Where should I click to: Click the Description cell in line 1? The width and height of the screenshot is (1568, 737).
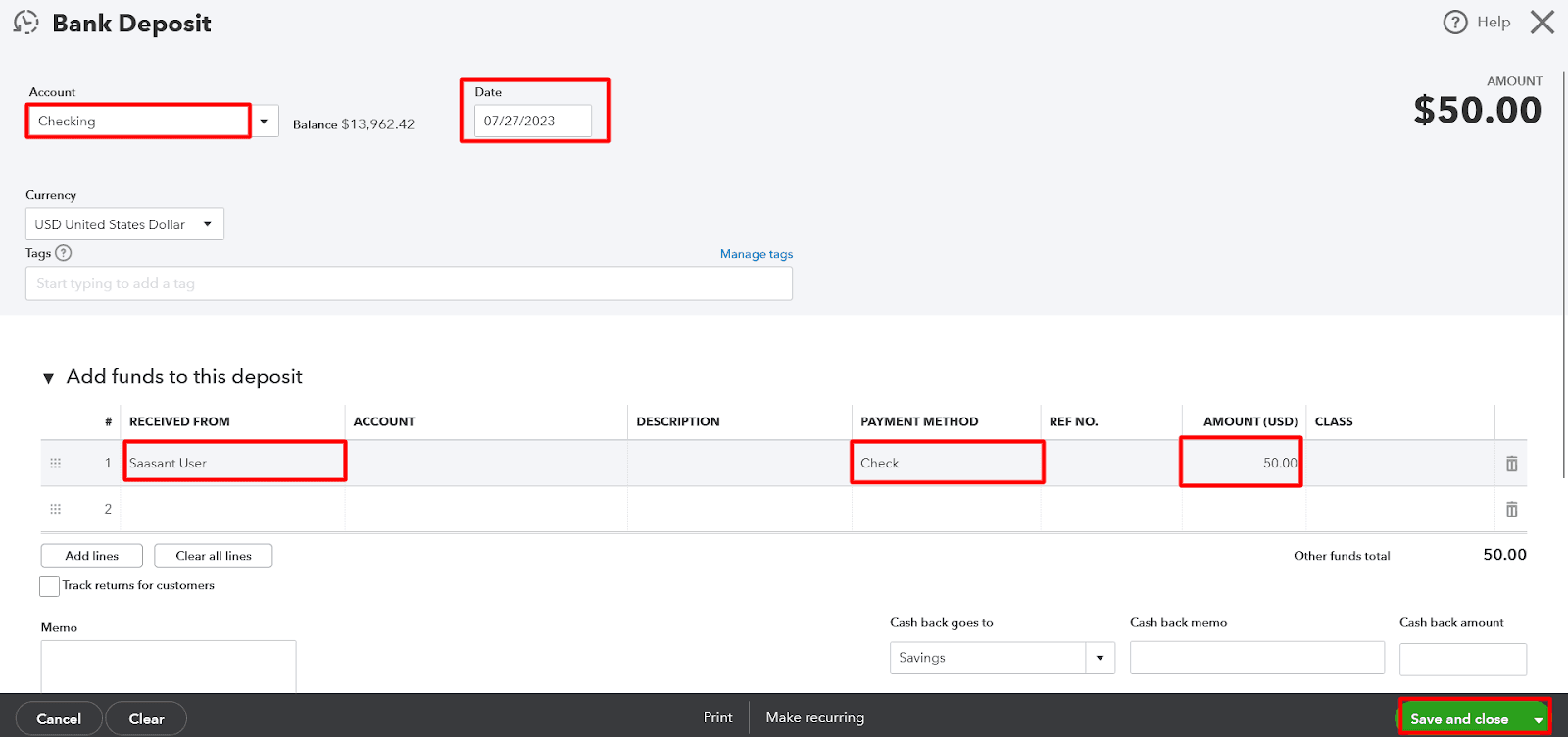740,463
